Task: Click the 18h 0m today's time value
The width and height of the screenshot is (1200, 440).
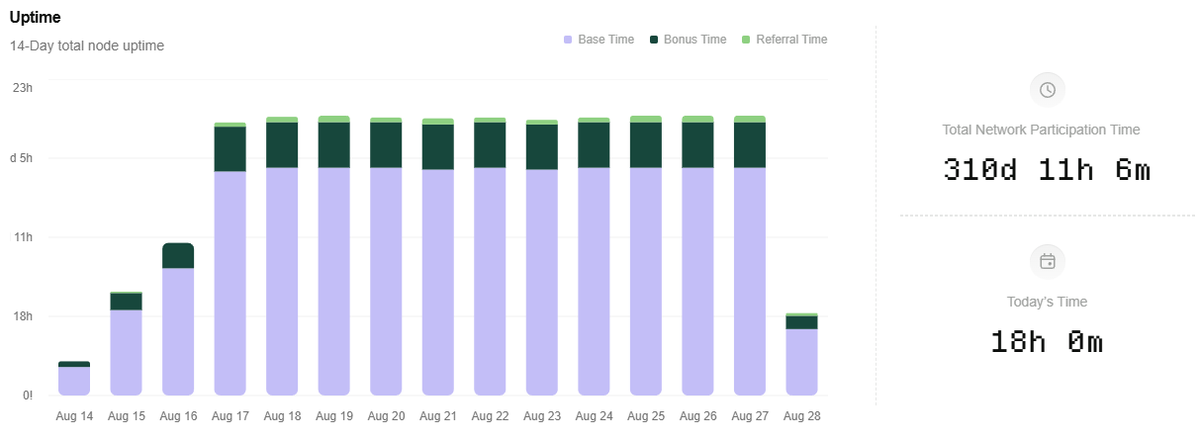Action: click(x=1047, y=342)
